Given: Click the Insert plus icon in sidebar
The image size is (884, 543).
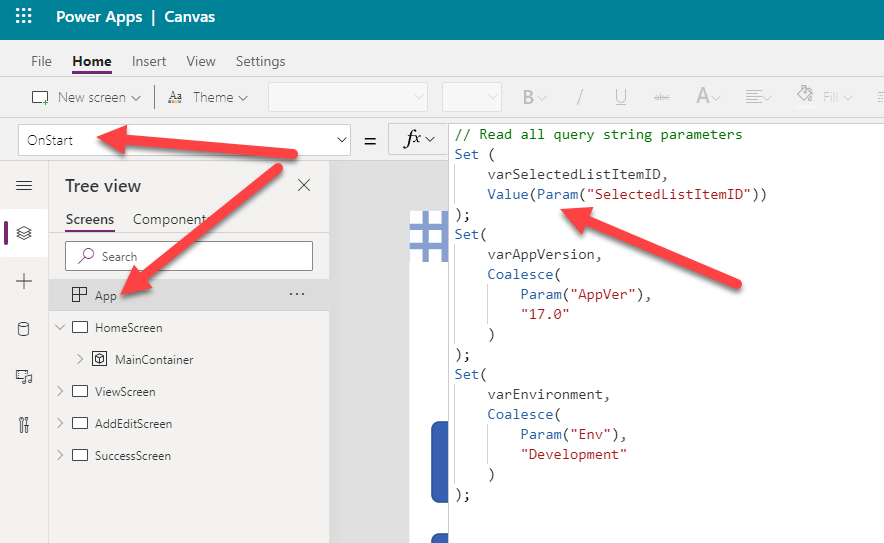Looking at the screenshot, I should 24,282.
